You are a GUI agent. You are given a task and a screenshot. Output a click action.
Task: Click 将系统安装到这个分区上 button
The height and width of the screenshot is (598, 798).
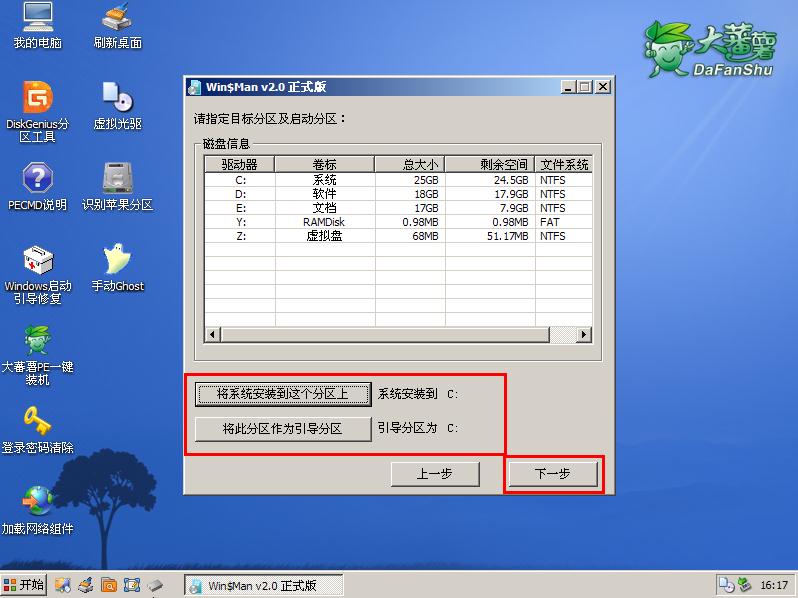click(x=282, y=394)
